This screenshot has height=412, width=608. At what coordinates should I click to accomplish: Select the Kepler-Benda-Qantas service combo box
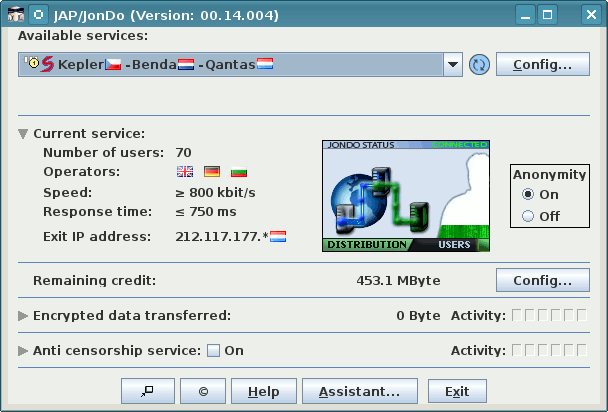240,65
